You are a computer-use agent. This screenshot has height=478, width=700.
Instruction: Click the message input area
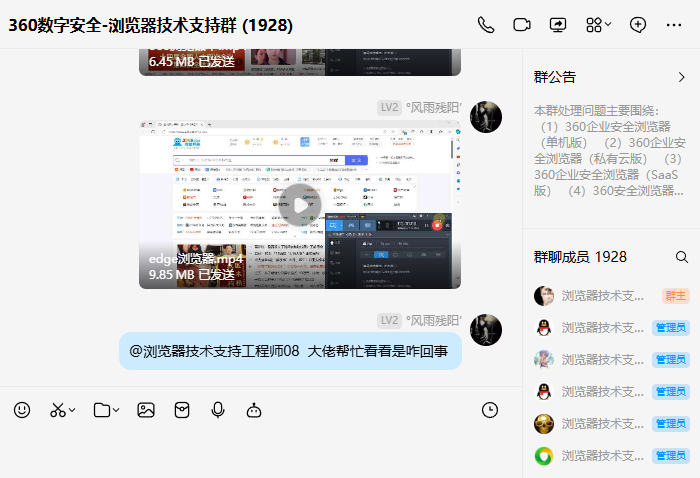(x=261, y=451)
